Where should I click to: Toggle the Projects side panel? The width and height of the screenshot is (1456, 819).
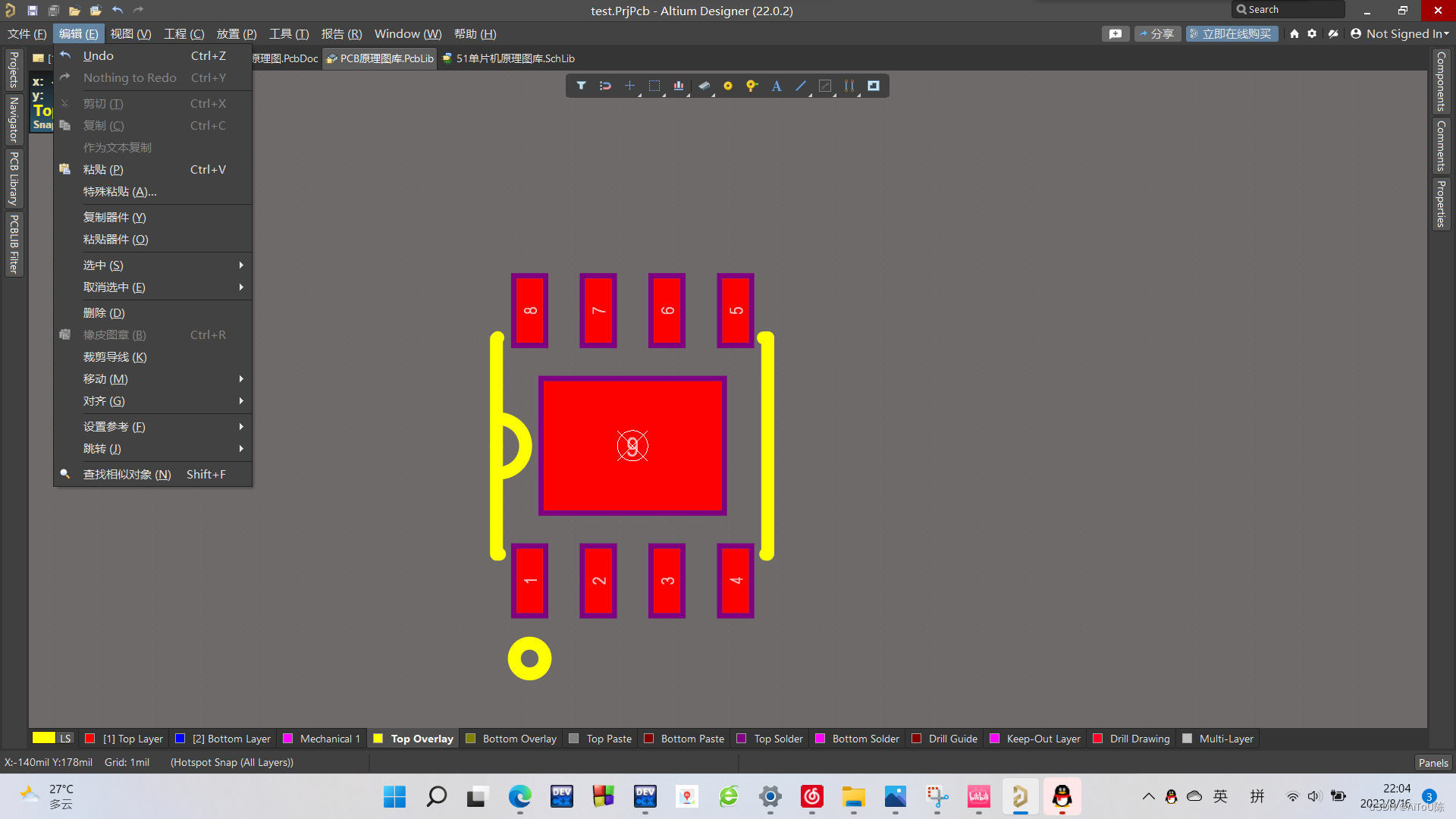14,70
